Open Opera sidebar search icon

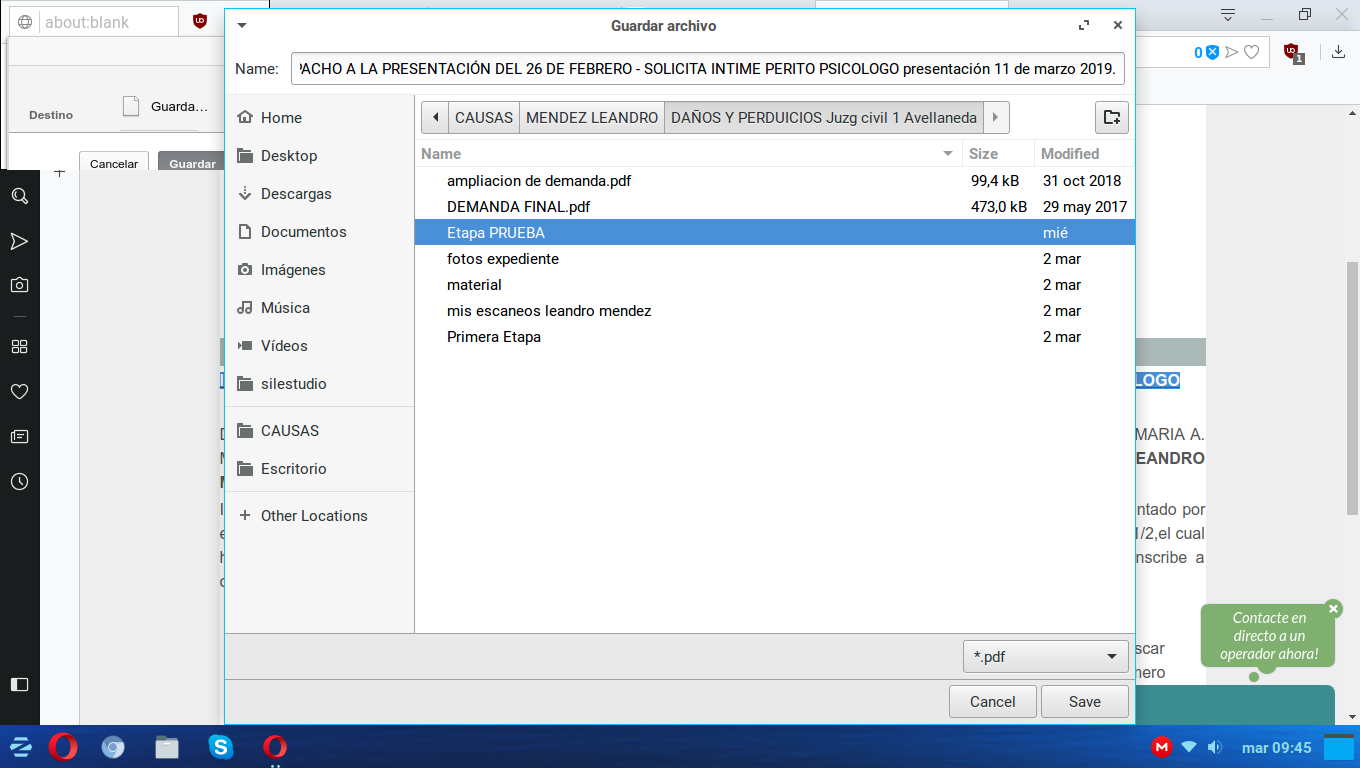coord(19,196)
